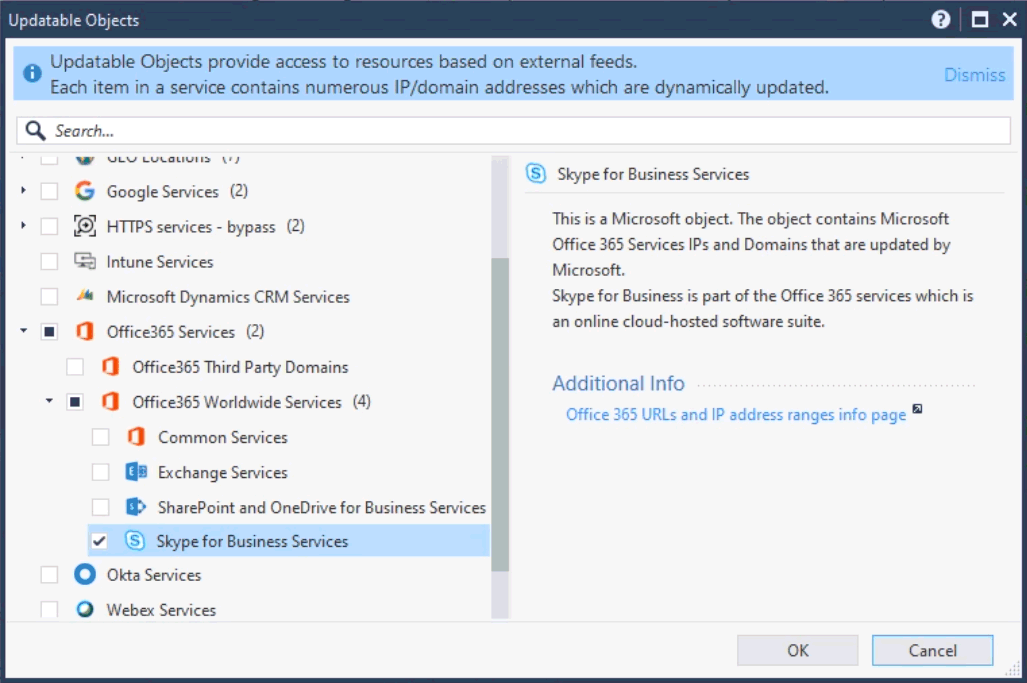This screenshot has height=683, width=1027.
Task: Click the blue info icon in the banner
Action: (x=32, y=73)
